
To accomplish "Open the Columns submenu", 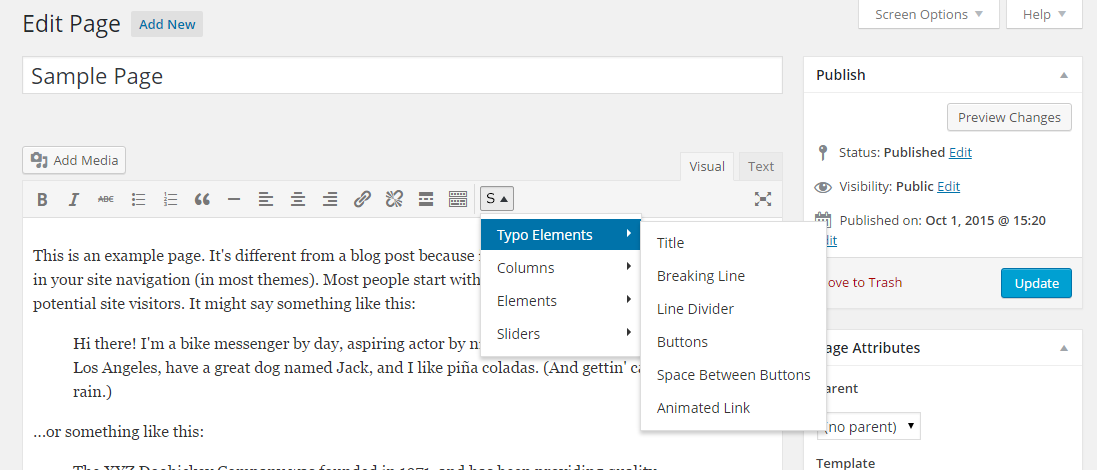I will (561, 268).
